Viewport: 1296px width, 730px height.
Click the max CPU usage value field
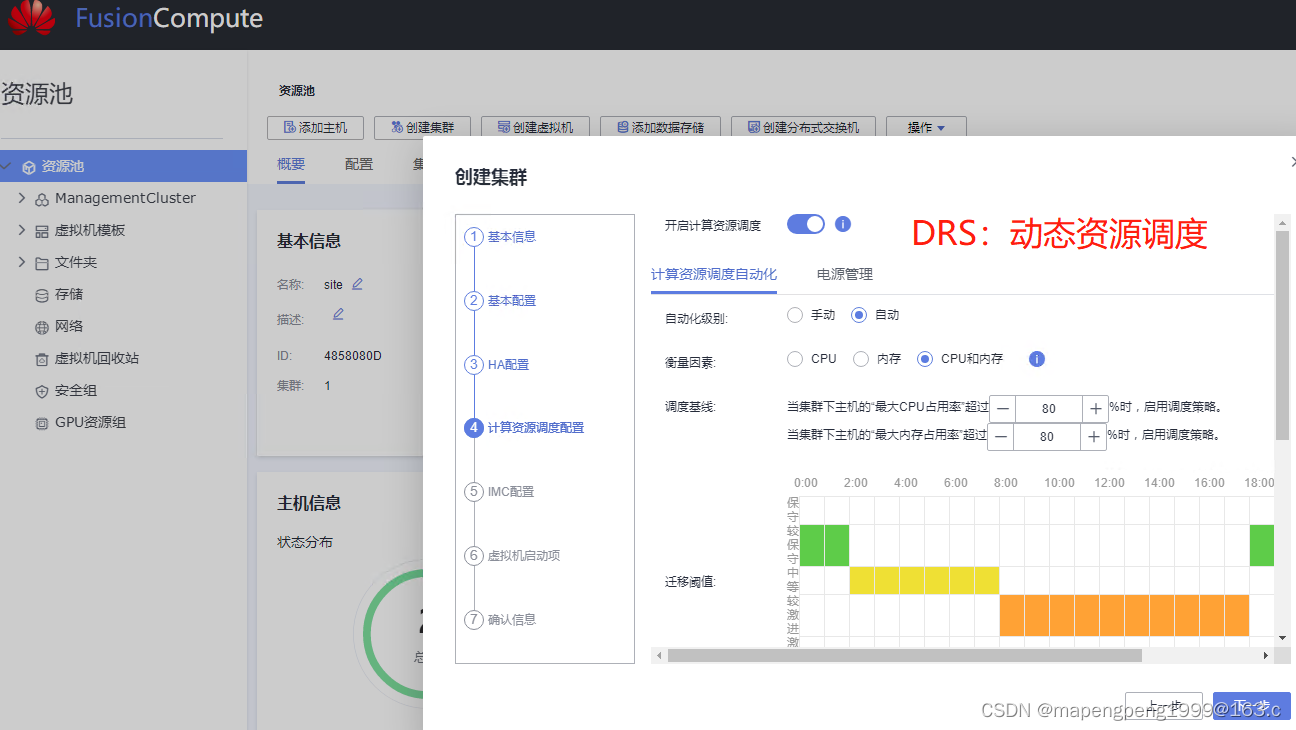pyautogui.click(x=1049, y=409)
